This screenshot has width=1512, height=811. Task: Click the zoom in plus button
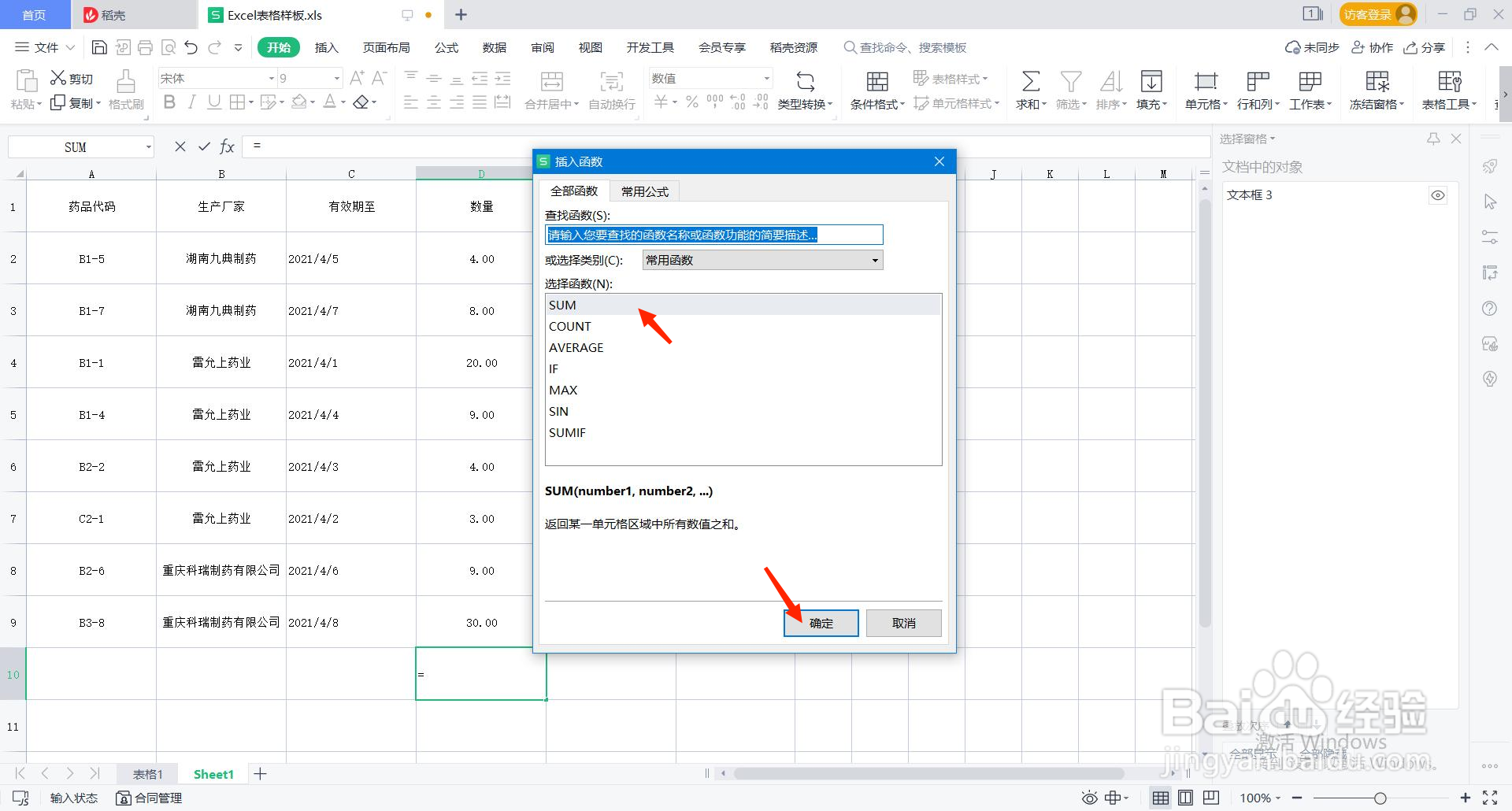click(x=1465, y=798)
